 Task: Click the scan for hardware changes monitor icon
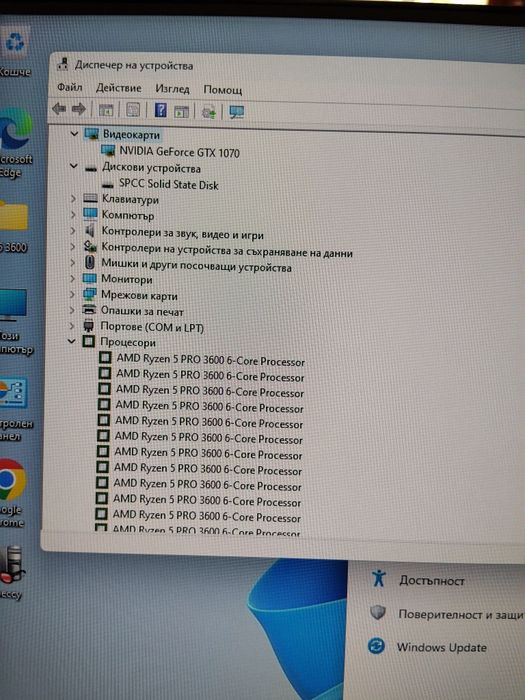(x=236, y=112)
